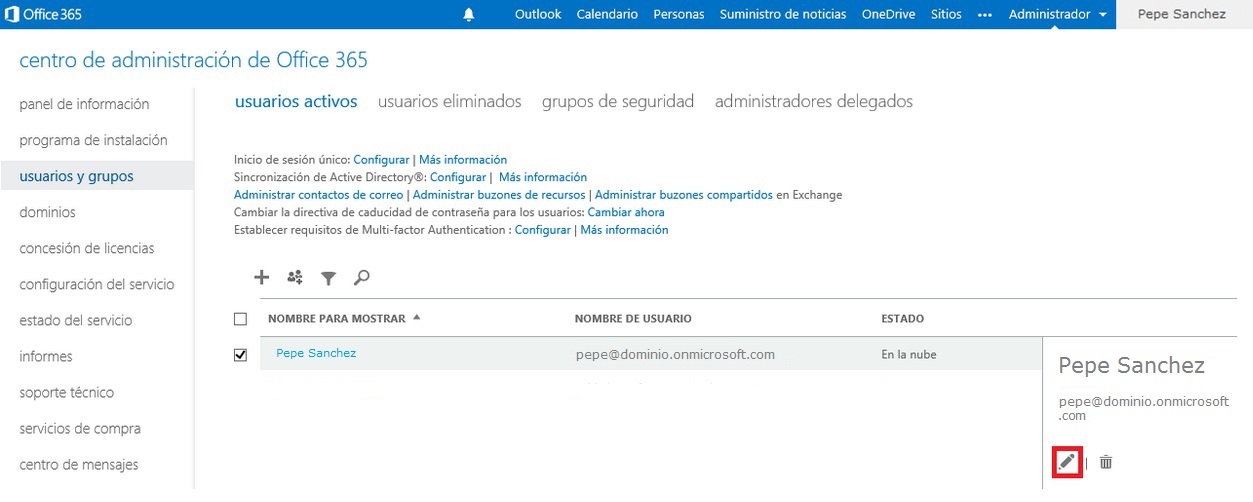Delete user with trash can icon
The image size is (1253, 502).
pos(1106,462)
